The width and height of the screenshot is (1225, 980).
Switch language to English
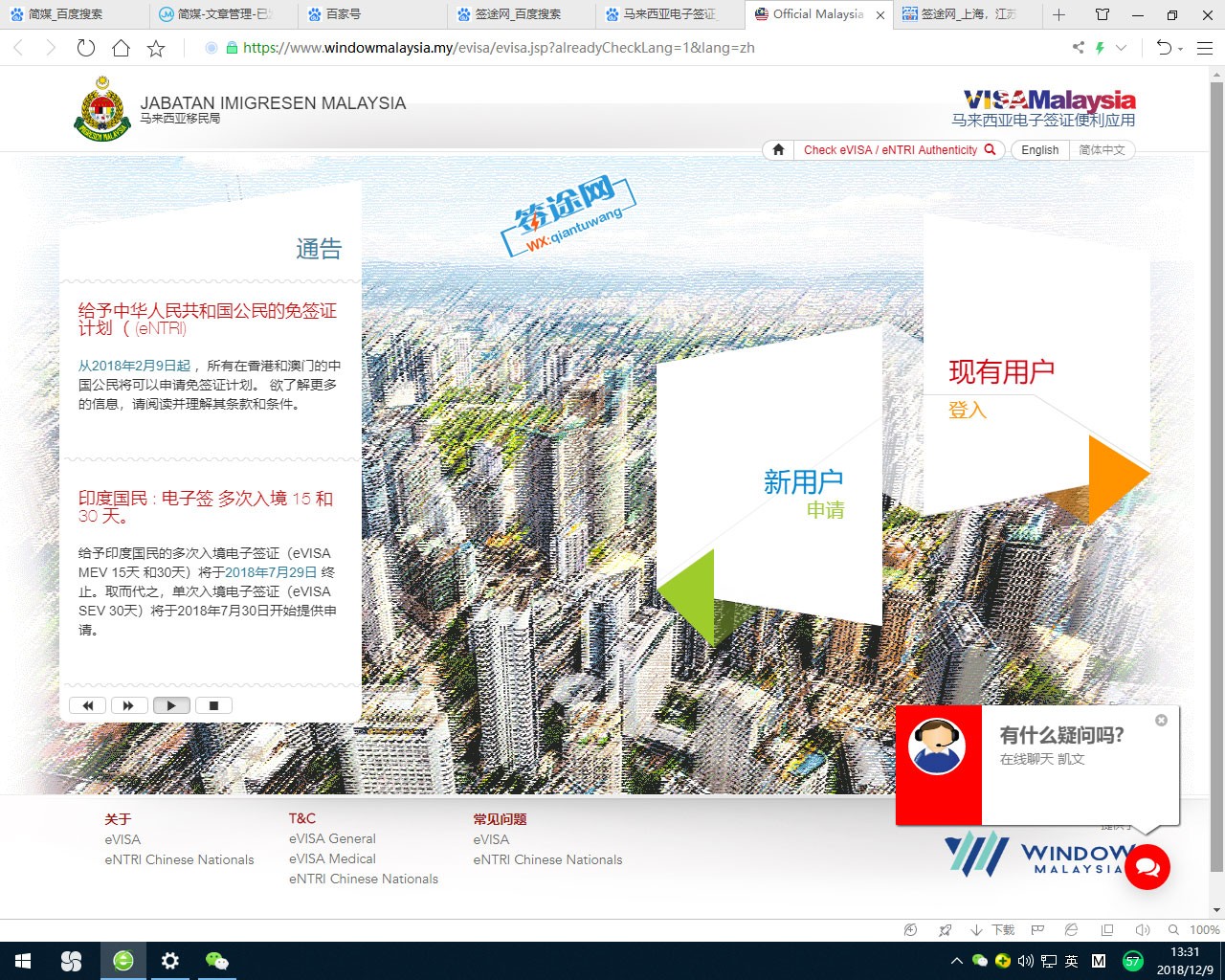click(1039, 149)
